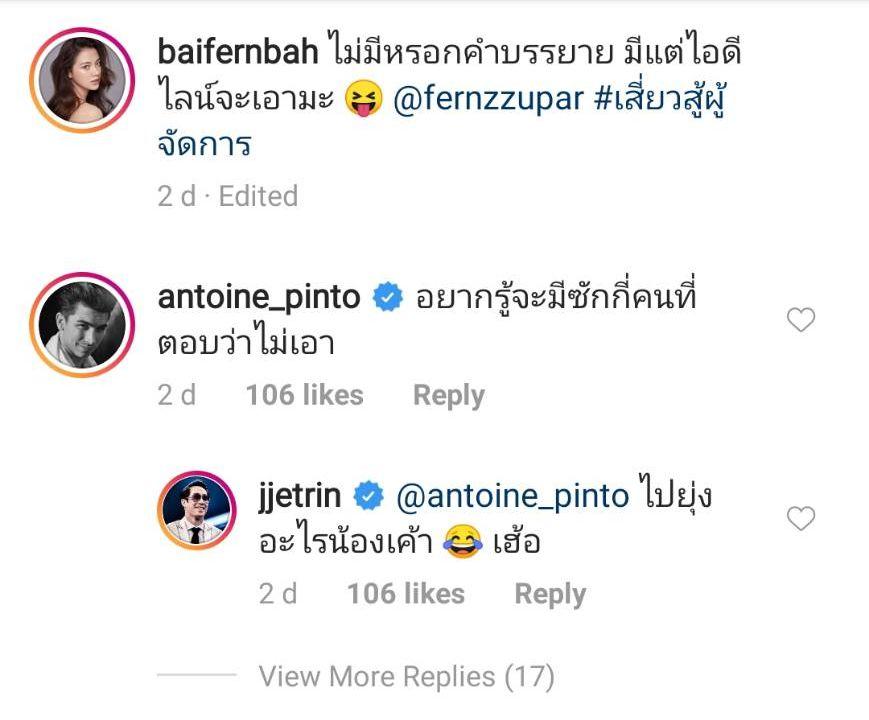Open the jjetrin username

(300, 495)
